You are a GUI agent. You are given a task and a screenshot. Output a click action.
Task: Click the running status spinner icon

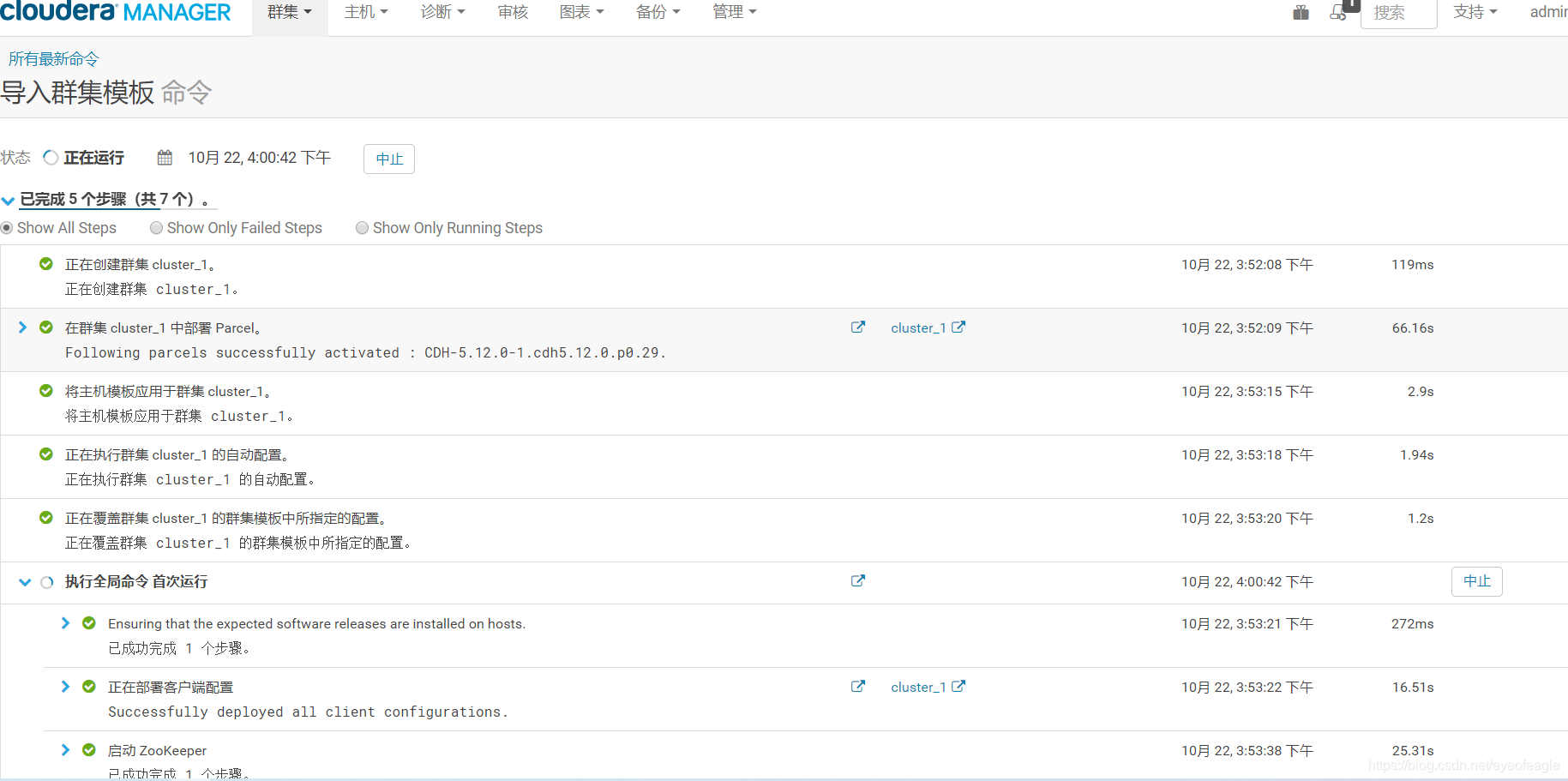(51, 158)
